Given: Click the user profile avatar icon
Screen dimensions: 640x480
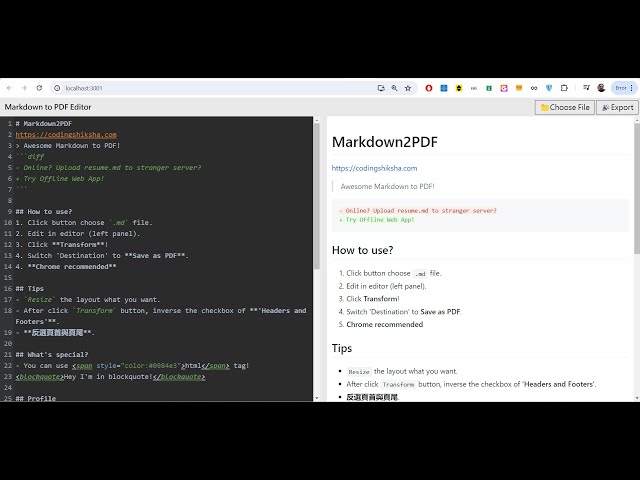Looking at the screenshot, I should [601, 88].
